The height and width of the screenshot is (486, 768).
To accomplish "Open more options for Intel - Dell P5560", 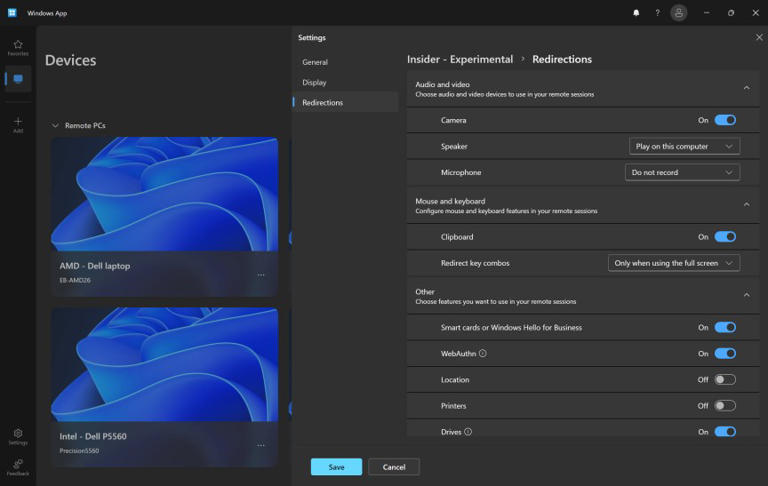I will pyautogui.click(x=261, y=445).
